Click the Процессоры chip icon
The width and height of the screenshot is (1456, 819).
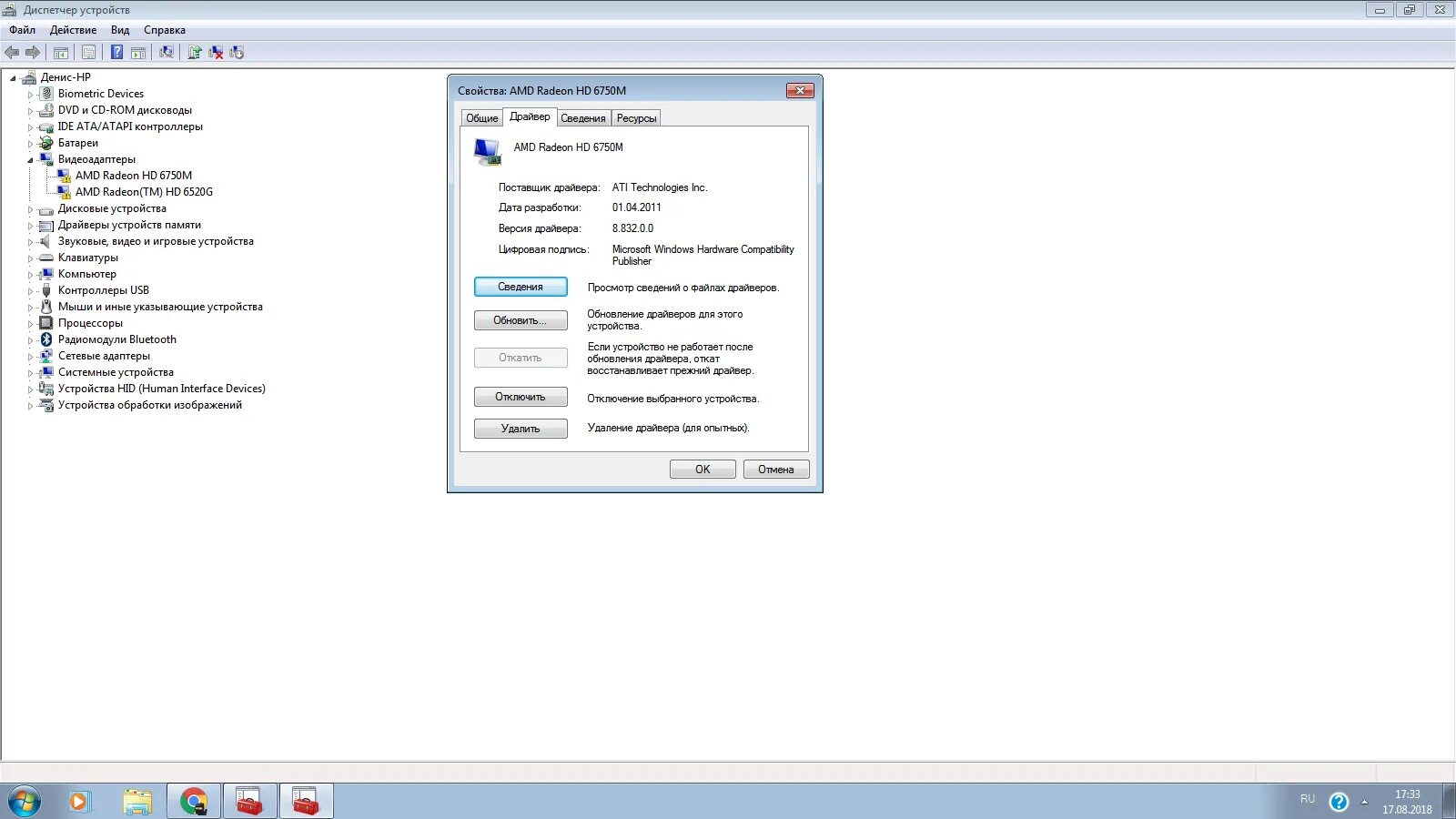46,323
